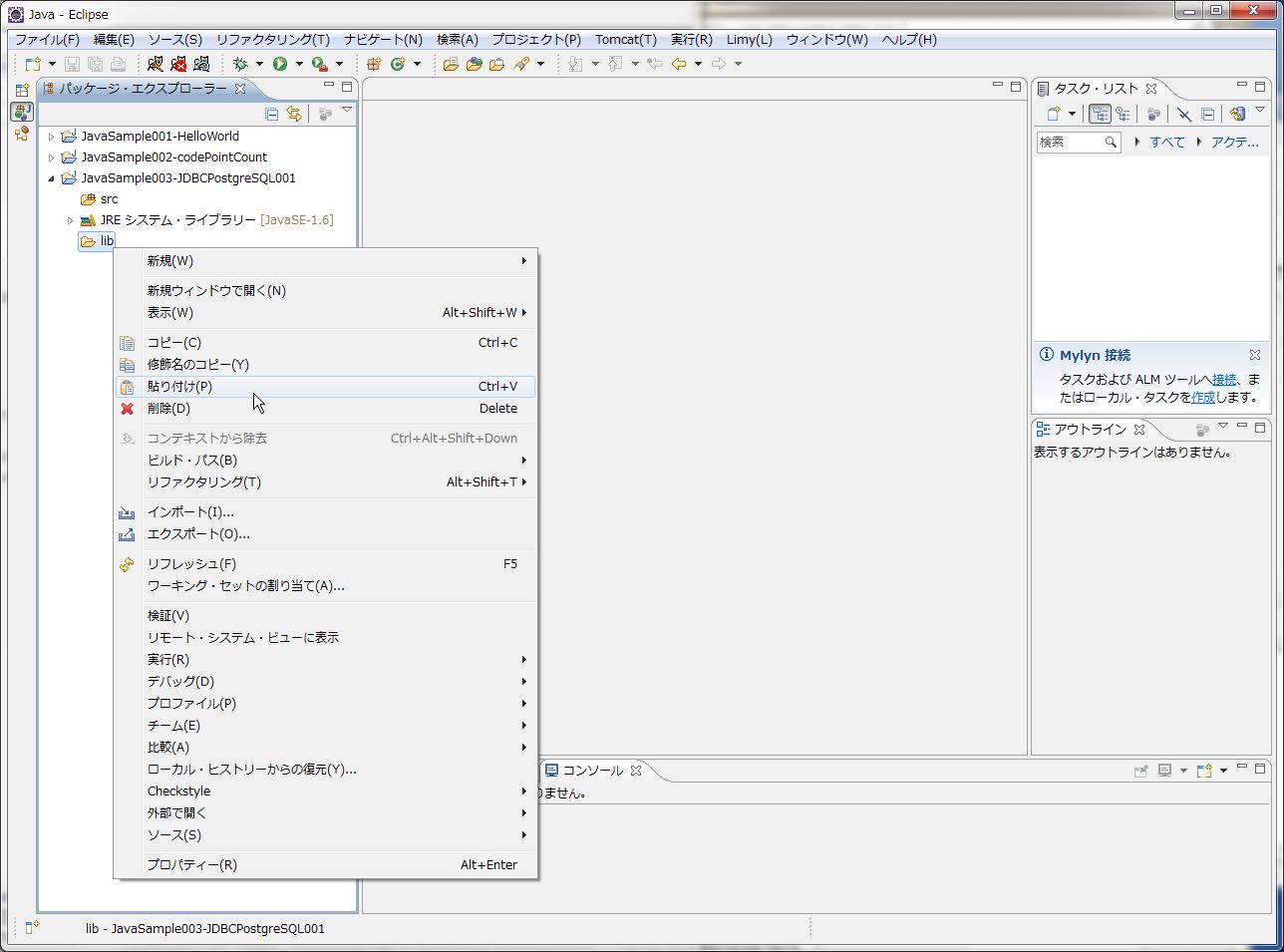Viewport: 1284px width, 952px height.
Task: Toggle Link with Editor in Package Explorer
Action: (294, 114)
